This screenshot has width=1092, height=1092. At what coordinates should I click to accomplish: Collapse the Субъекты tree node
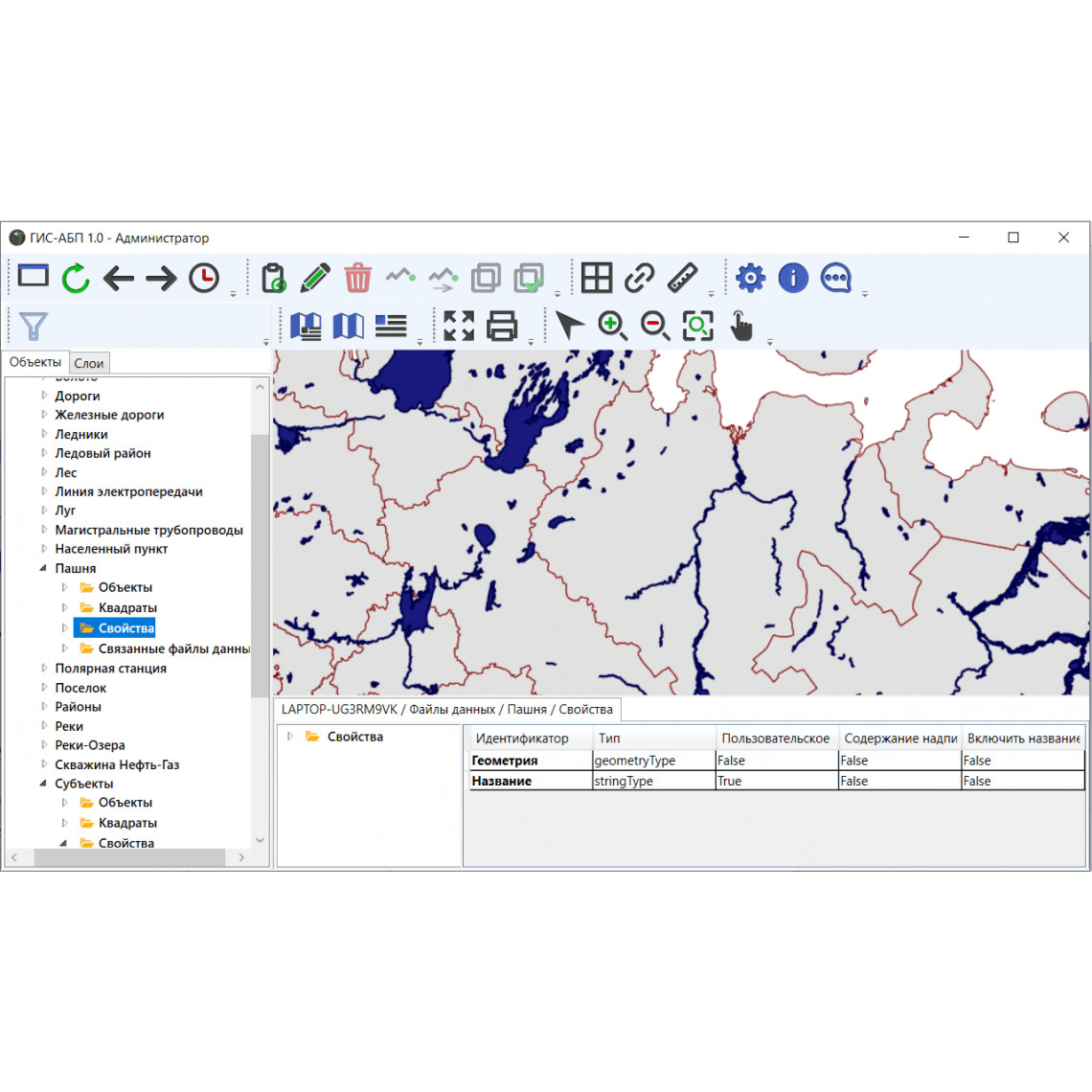tap(43, 784)
